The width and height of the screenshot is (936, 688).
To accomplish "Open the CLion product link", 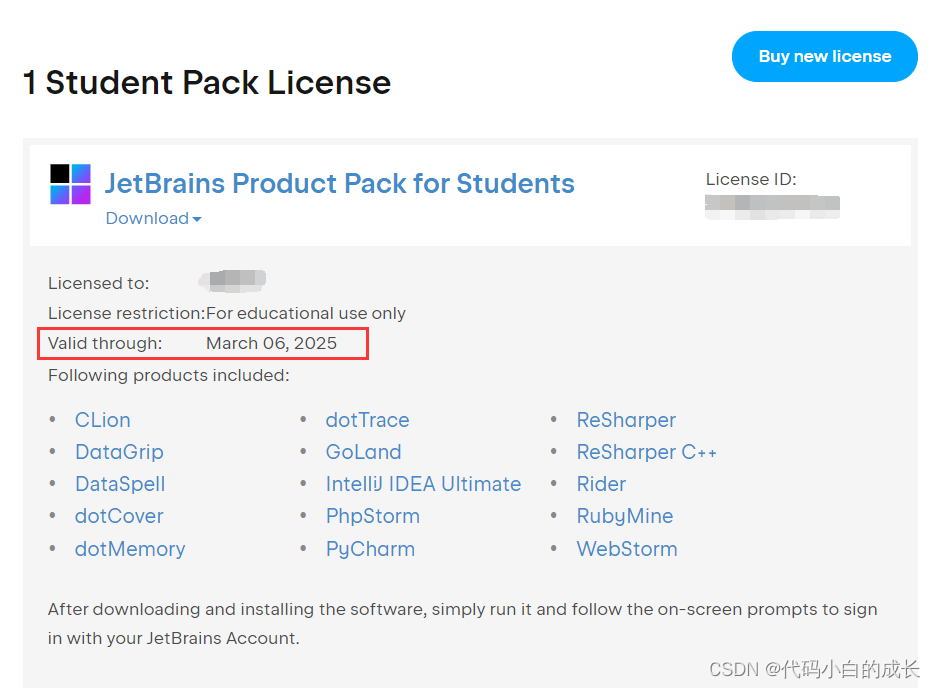I will pos(103,420).
